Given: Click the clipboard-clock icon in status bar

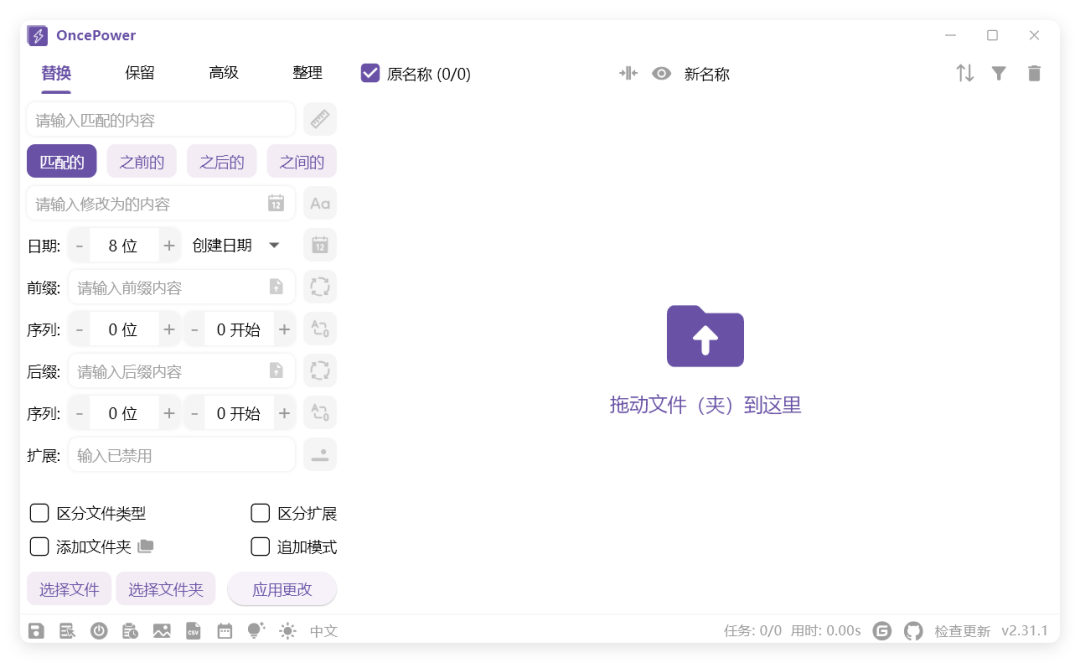Looking at the screenshot, I should (130, 631).
